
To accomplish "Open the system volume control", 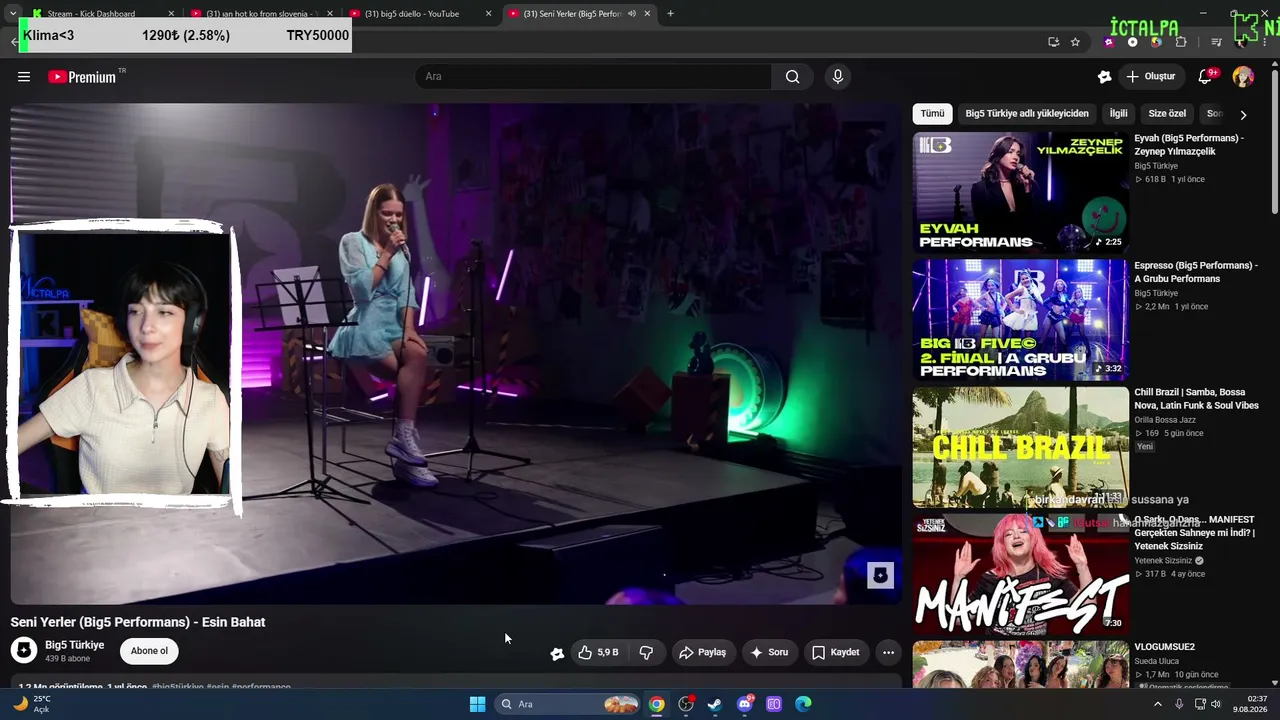I will (1216, 704).
